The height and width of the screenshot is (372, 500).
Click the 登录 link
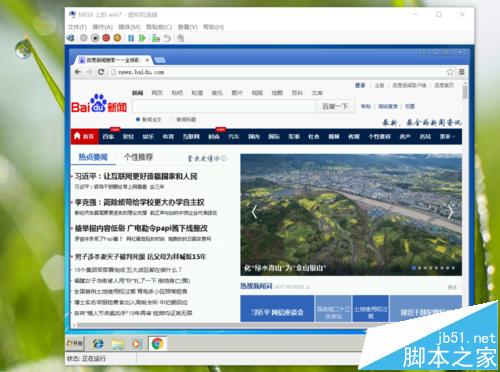tap(360, 85)
